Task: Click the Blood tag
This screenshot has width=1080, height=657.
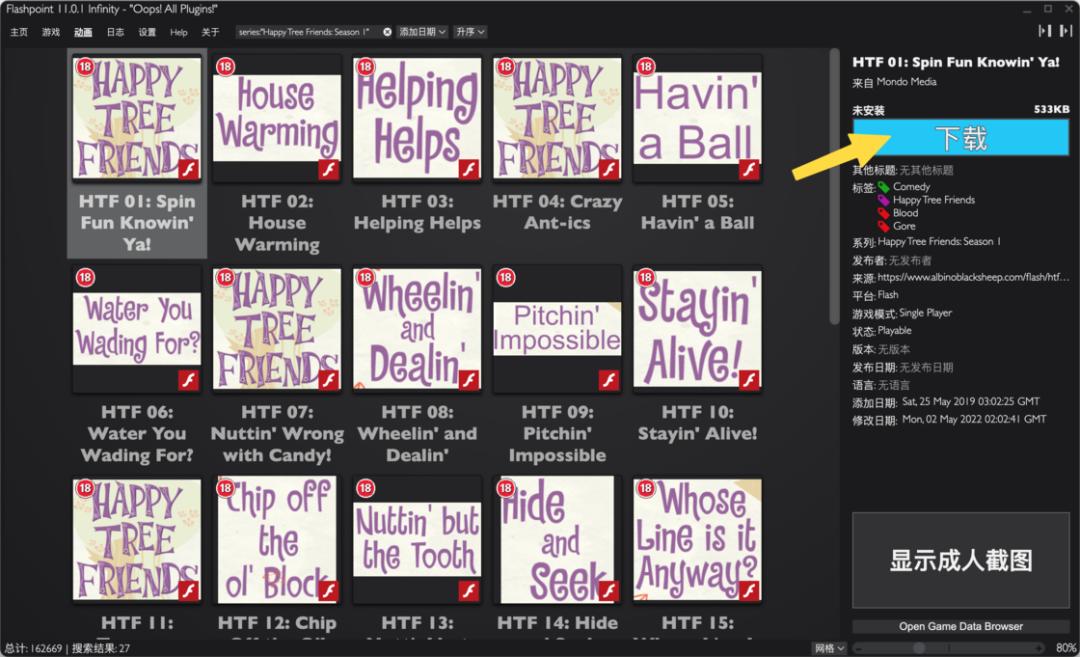Action: coord(906,213)
